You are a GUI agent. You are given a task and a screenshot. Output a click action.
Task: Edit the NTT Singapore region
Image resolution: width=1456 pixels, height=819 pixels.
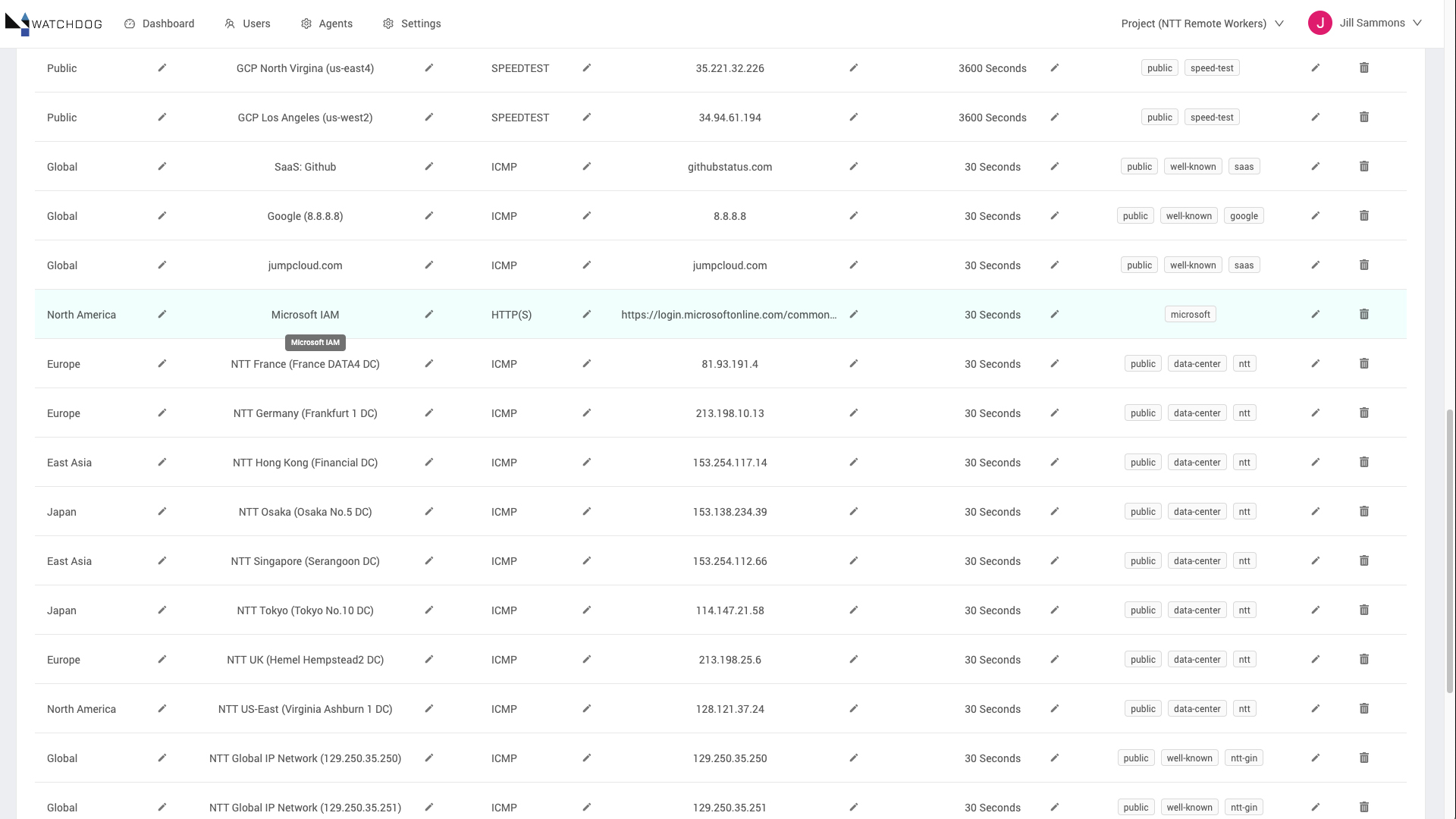[x=162, y=560]
